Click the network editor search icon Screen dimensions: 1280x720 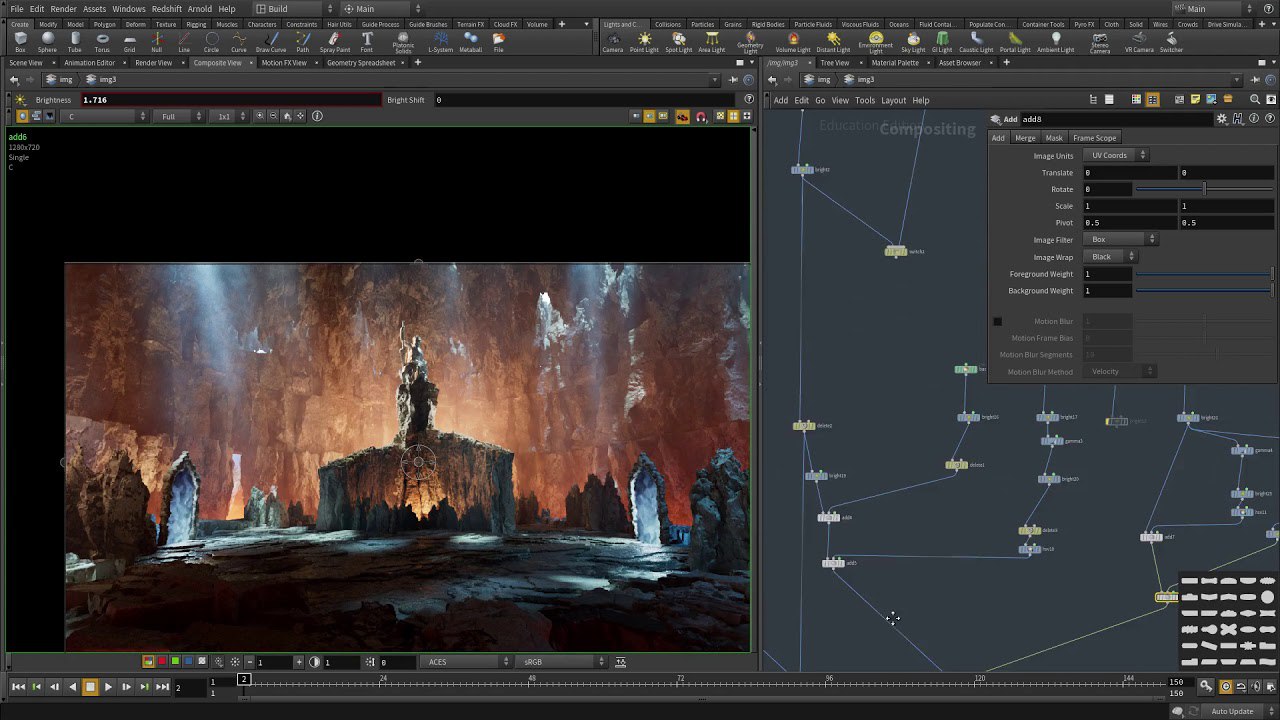click(x=1255, y=100)
